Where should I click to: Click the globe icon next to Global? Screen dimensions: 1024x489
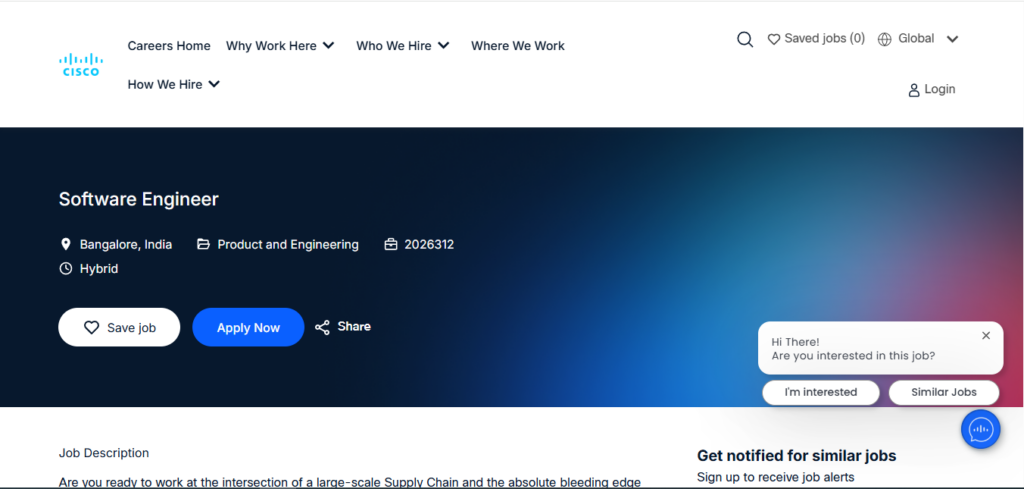(x=884, y=39)
